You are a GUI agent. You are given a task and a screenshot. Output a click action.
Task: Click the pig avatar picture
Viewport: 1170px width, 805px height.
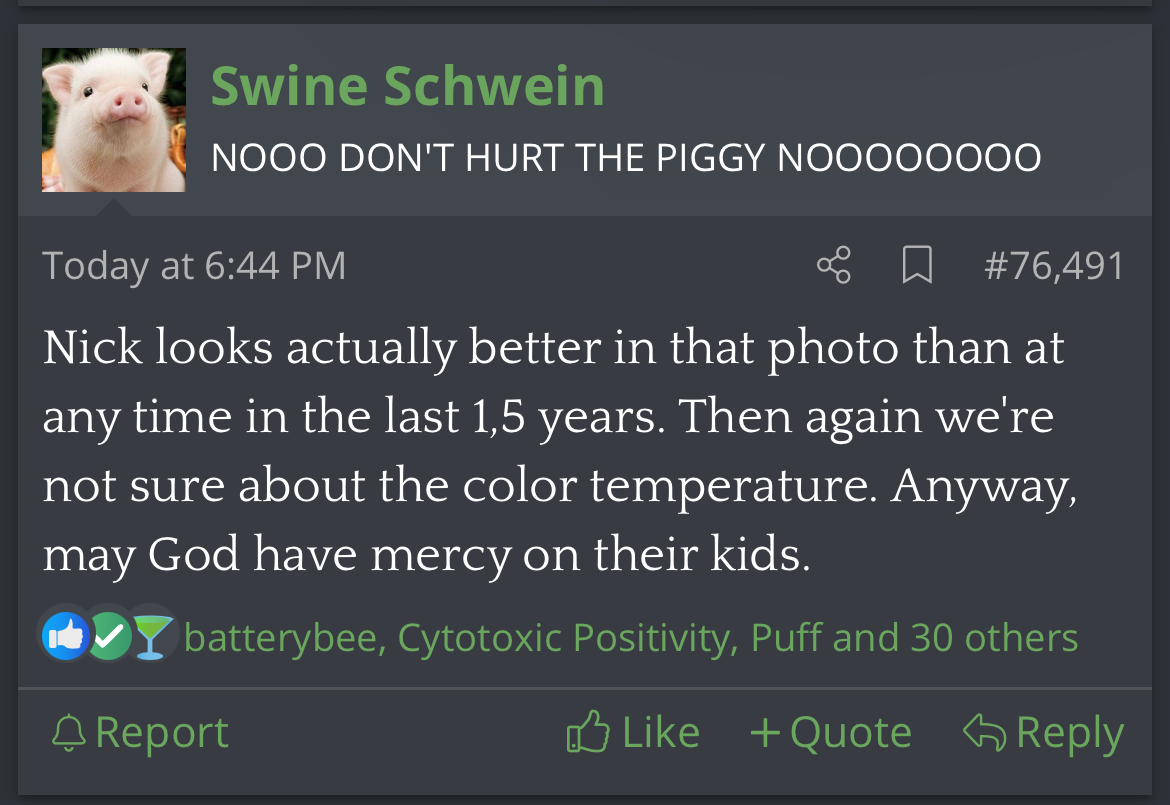[114, 119]
